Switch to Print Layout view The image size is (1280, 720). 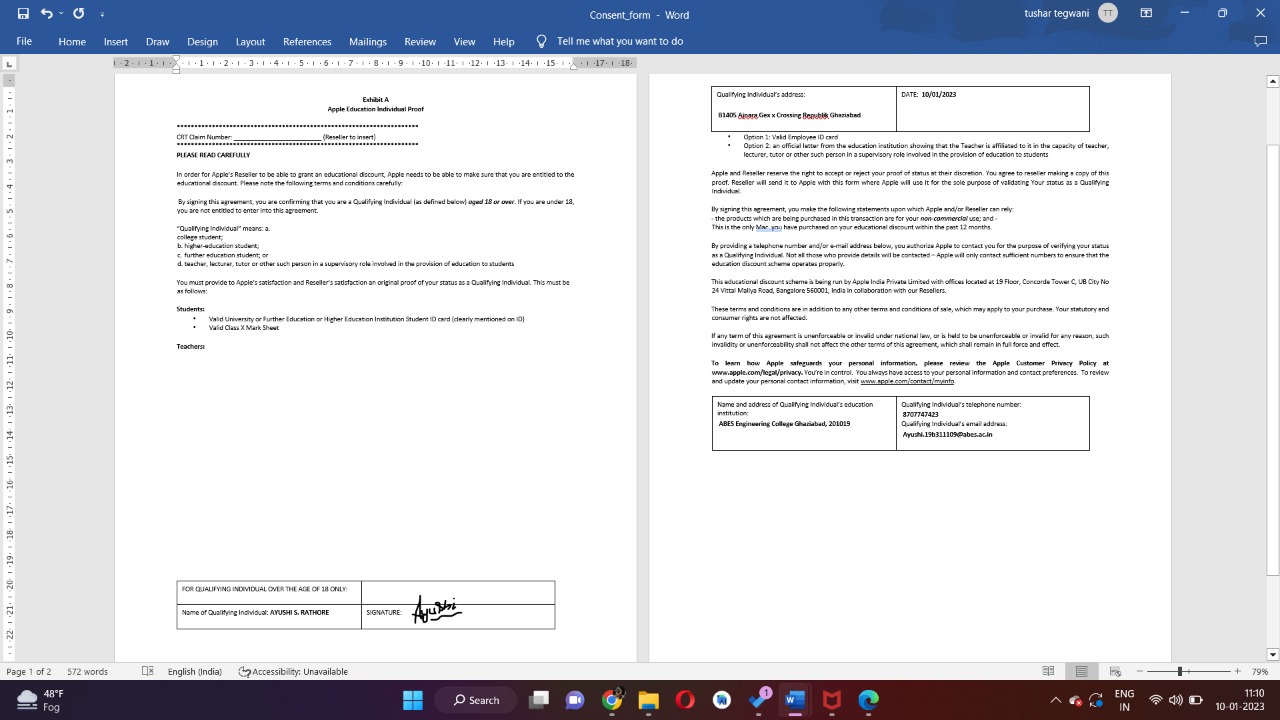(1082, 671)
